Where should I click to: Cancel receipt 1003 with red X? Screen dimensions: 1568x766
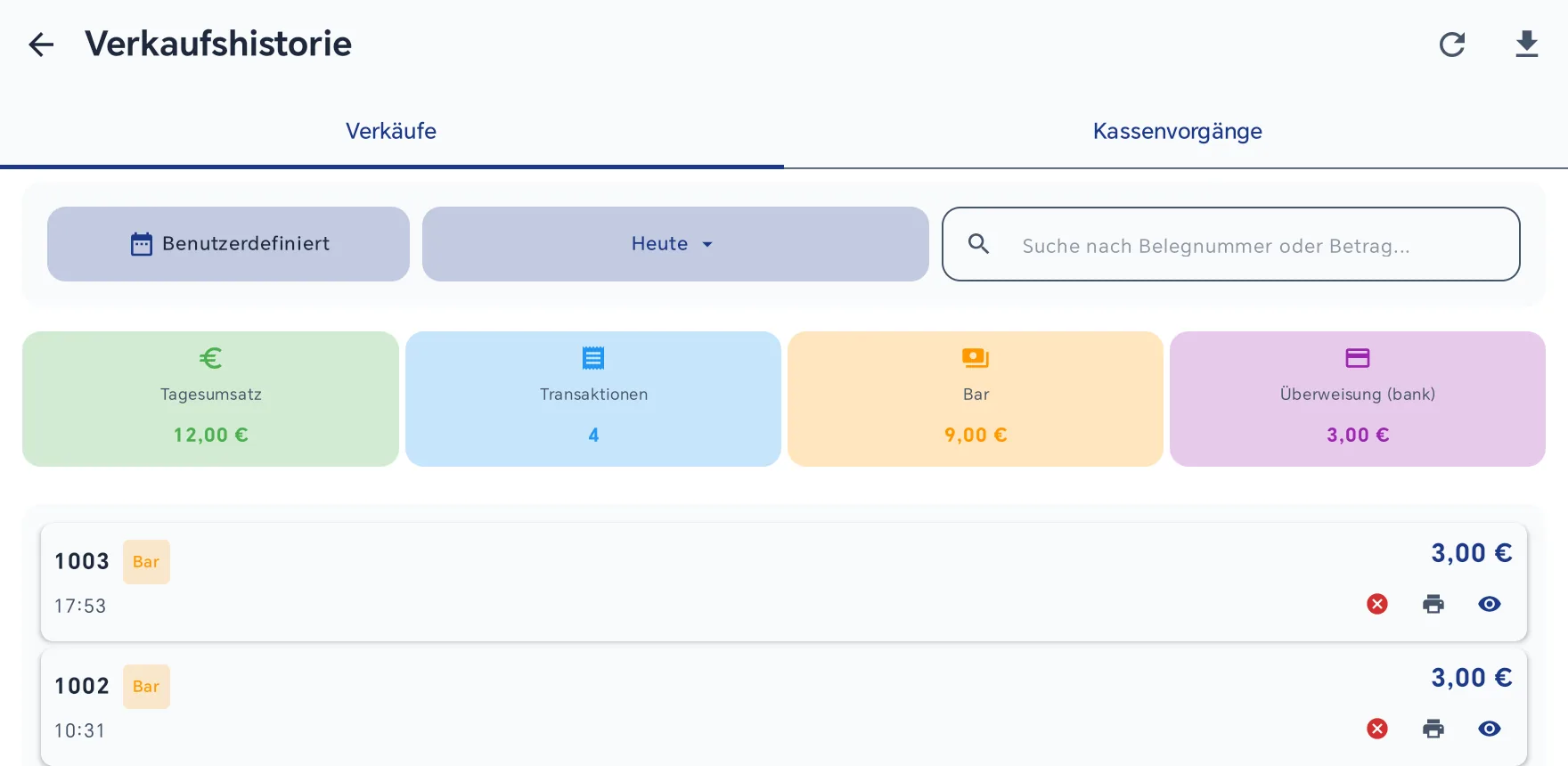1377,604
